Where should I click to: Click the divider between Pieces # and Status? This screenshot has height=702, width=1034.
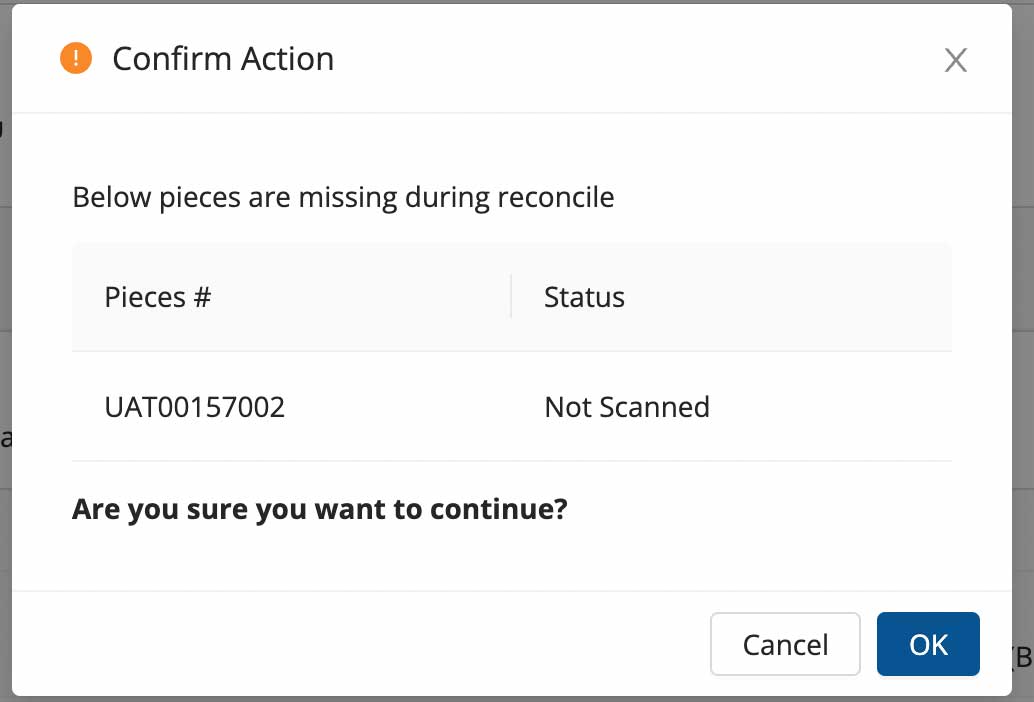(511, 297)
